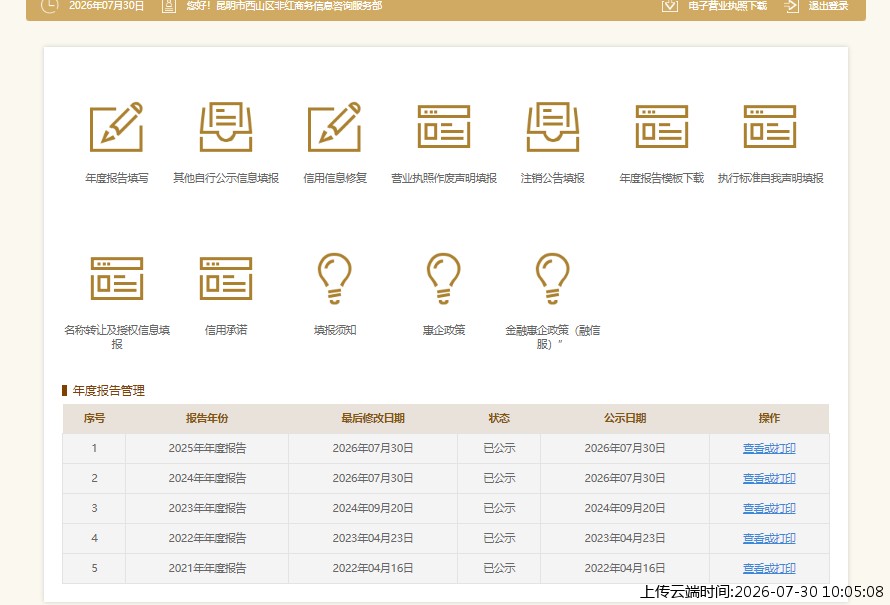Open 其他自行公示信息填报 inbox icon
Screen dimensions: 890x605
pos(225,127)
